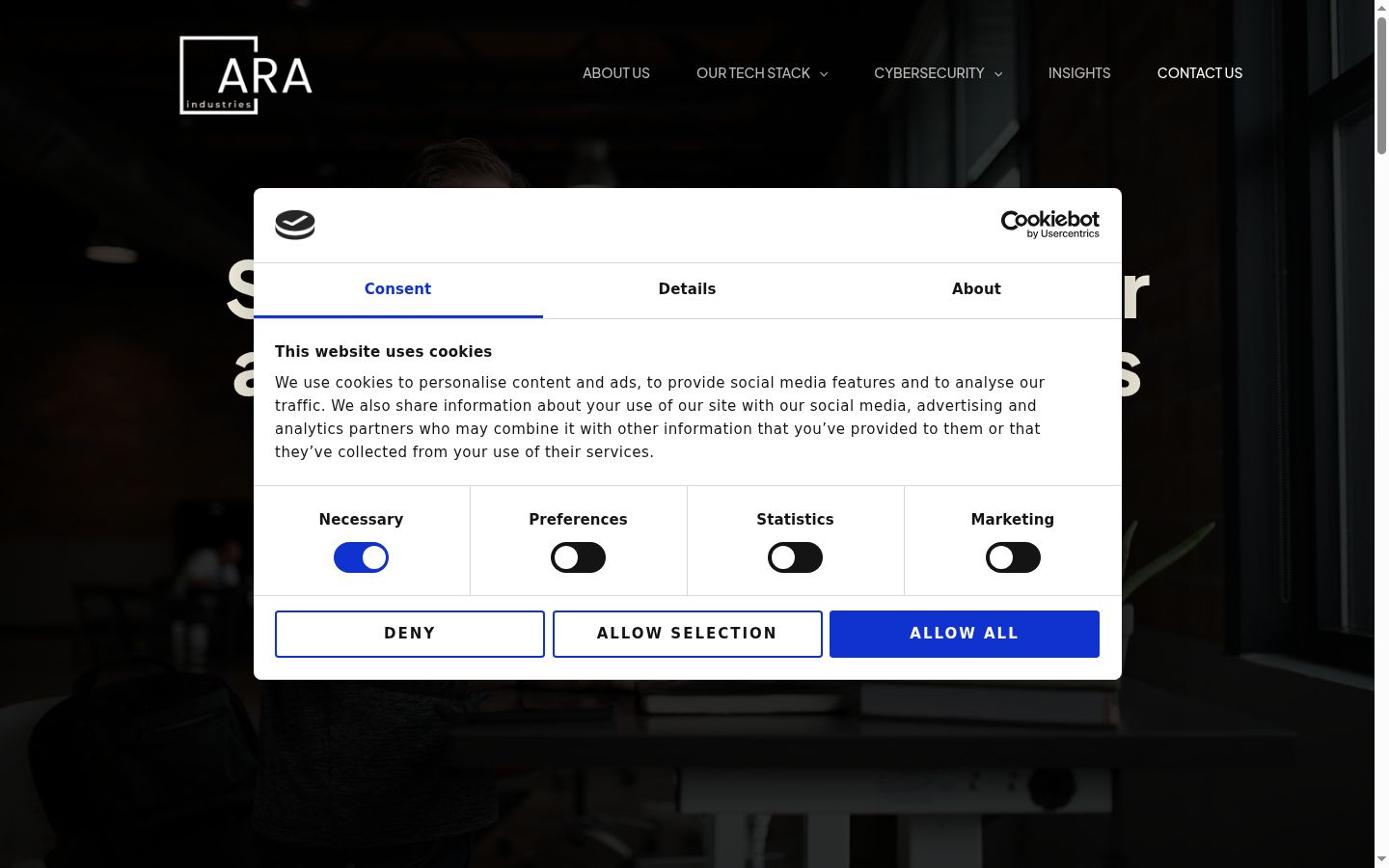Turn on the Statistics cookies switch
The image size is (1389, 868).
coord(795,557)
